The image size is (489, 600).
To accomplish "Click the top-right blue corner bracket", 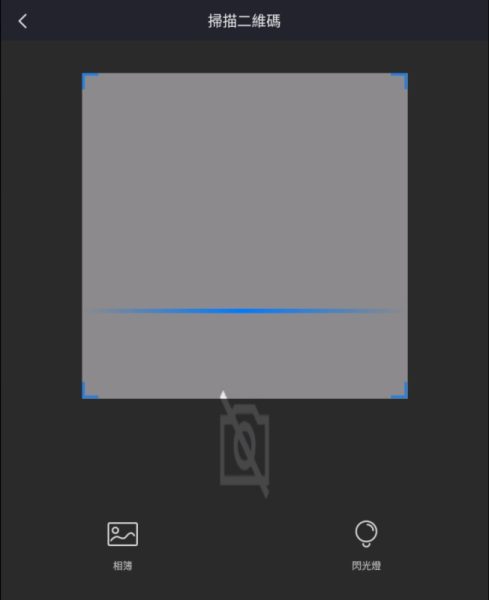I will (399, 81).
